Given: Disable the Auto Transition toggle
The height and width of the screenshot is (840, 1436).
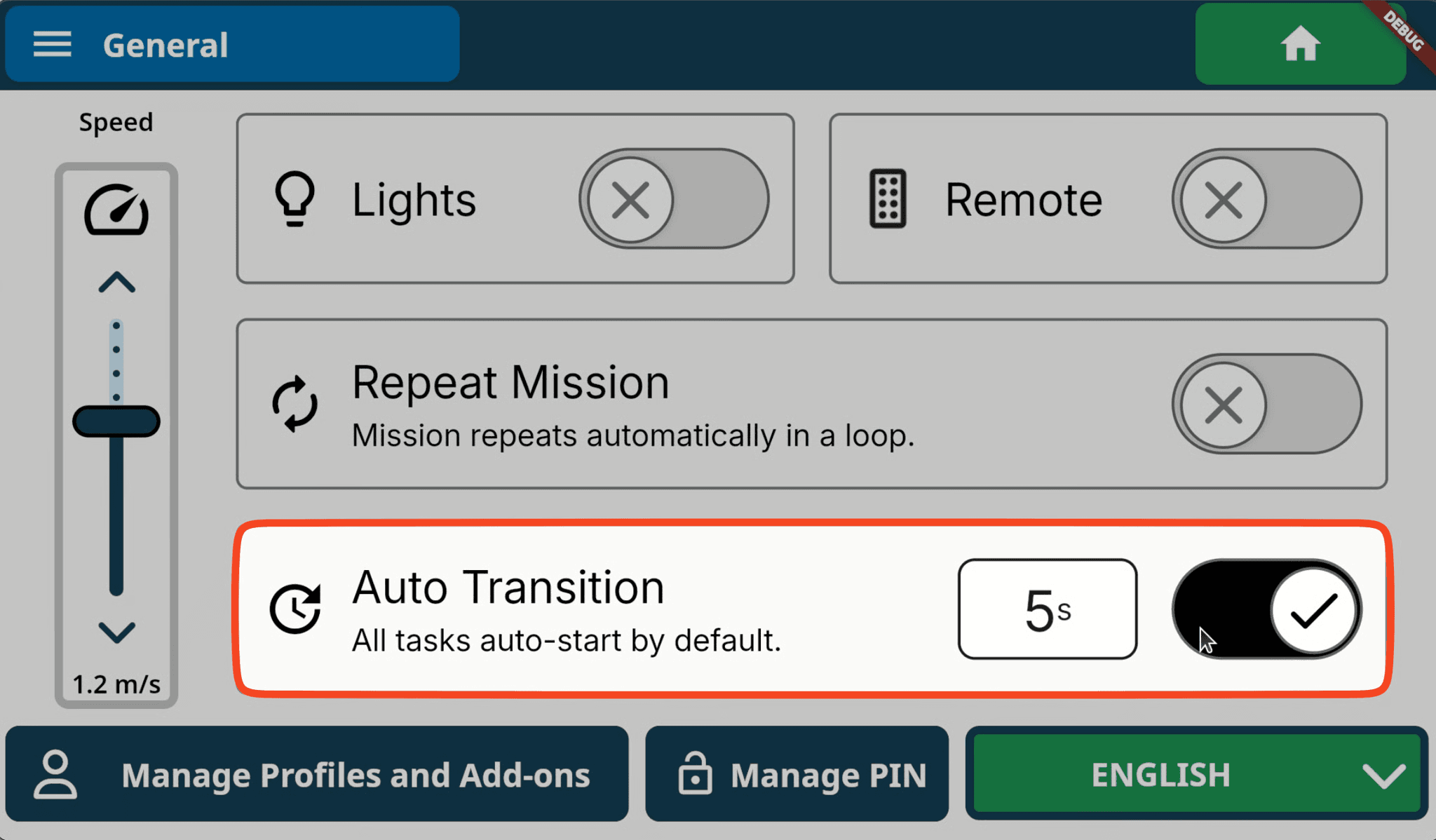Looking at the screenshot, I should click(1266, 609).
